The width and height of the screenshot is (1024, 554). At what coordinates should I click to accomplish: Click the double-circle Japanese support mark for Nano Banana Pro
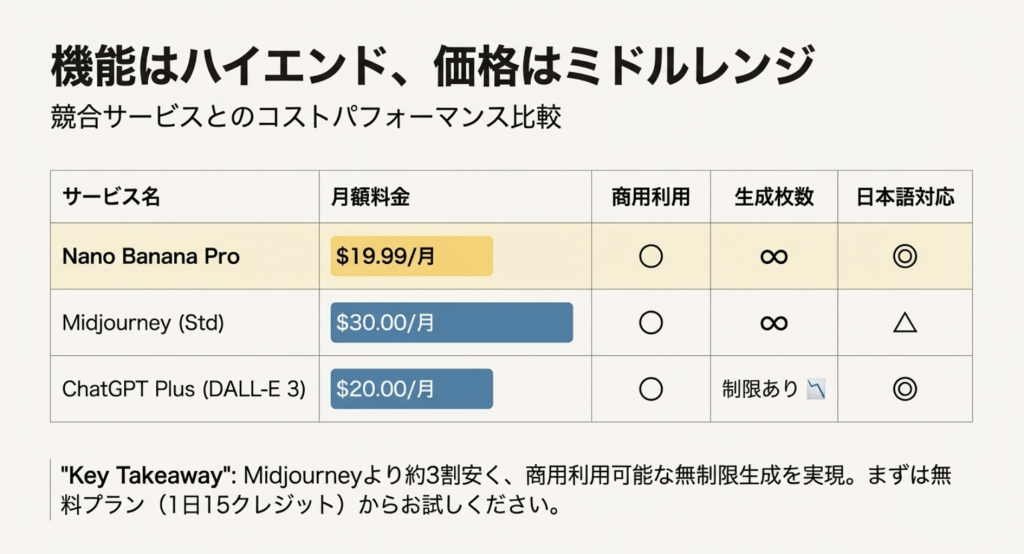pyautogui.click(x=904, y=256)
